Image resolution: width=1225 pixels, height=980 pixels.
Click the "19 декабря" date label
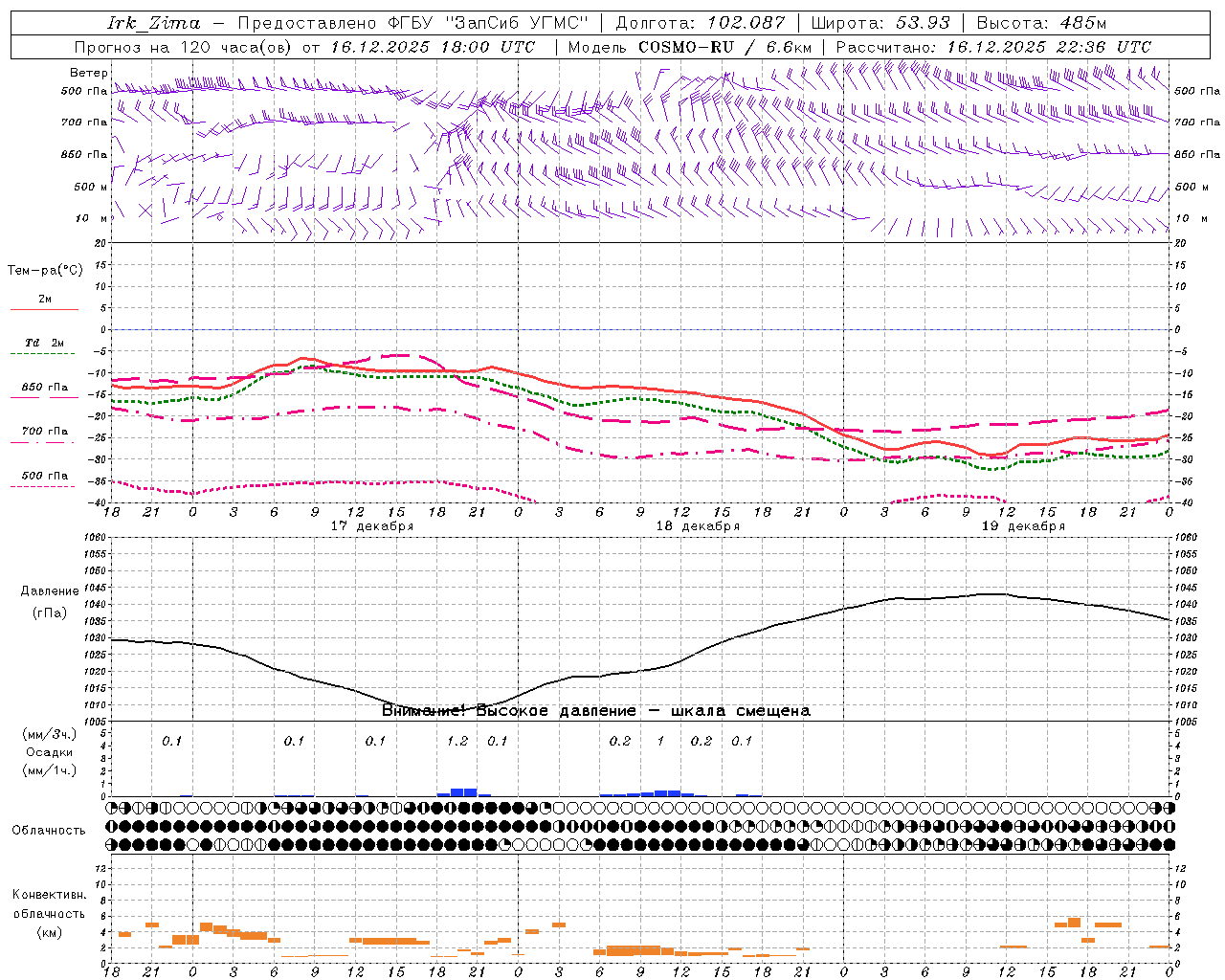[1023, 526]
